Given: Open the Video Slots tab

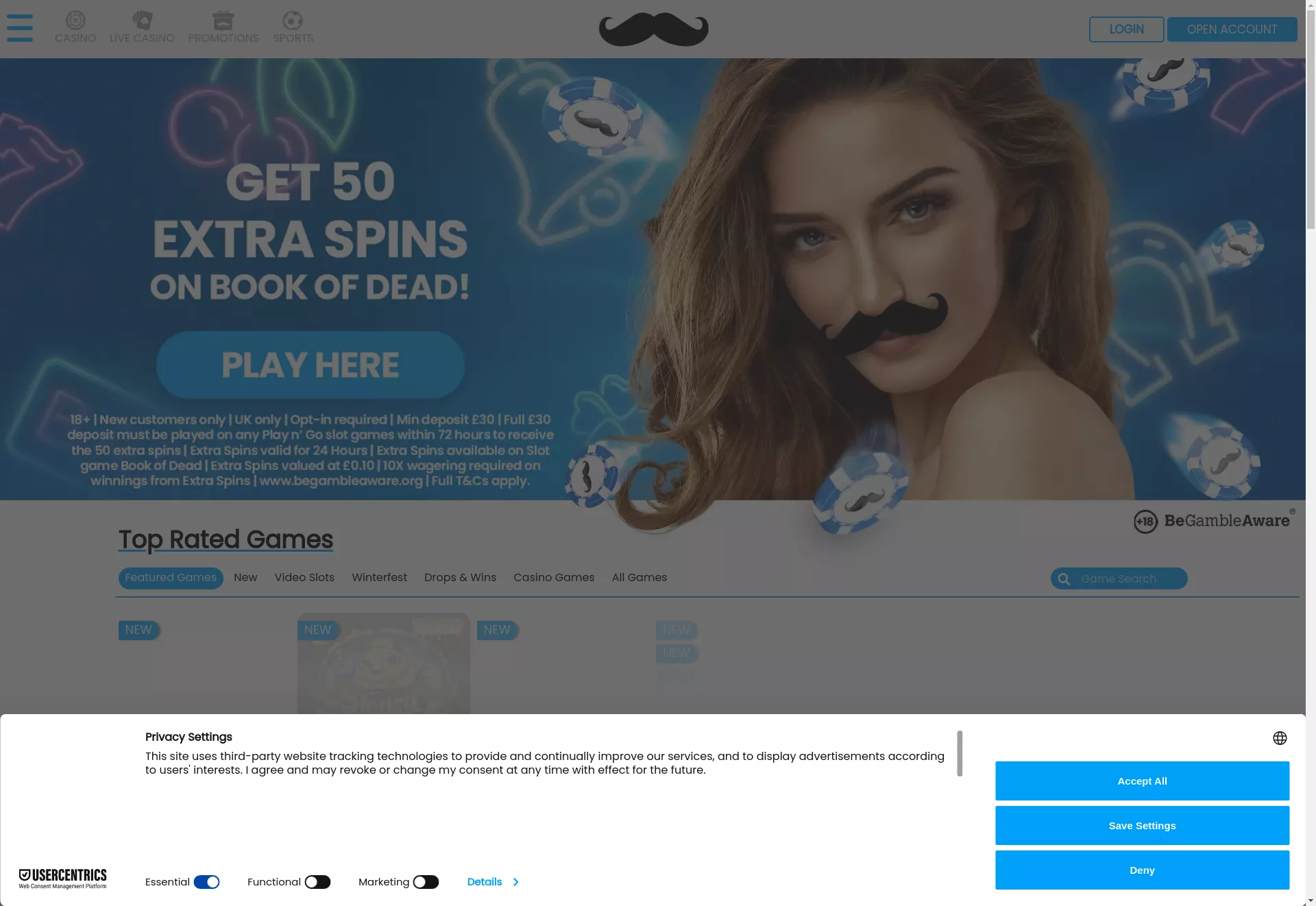Looking at the screenshot, I should tap(304, 578).
